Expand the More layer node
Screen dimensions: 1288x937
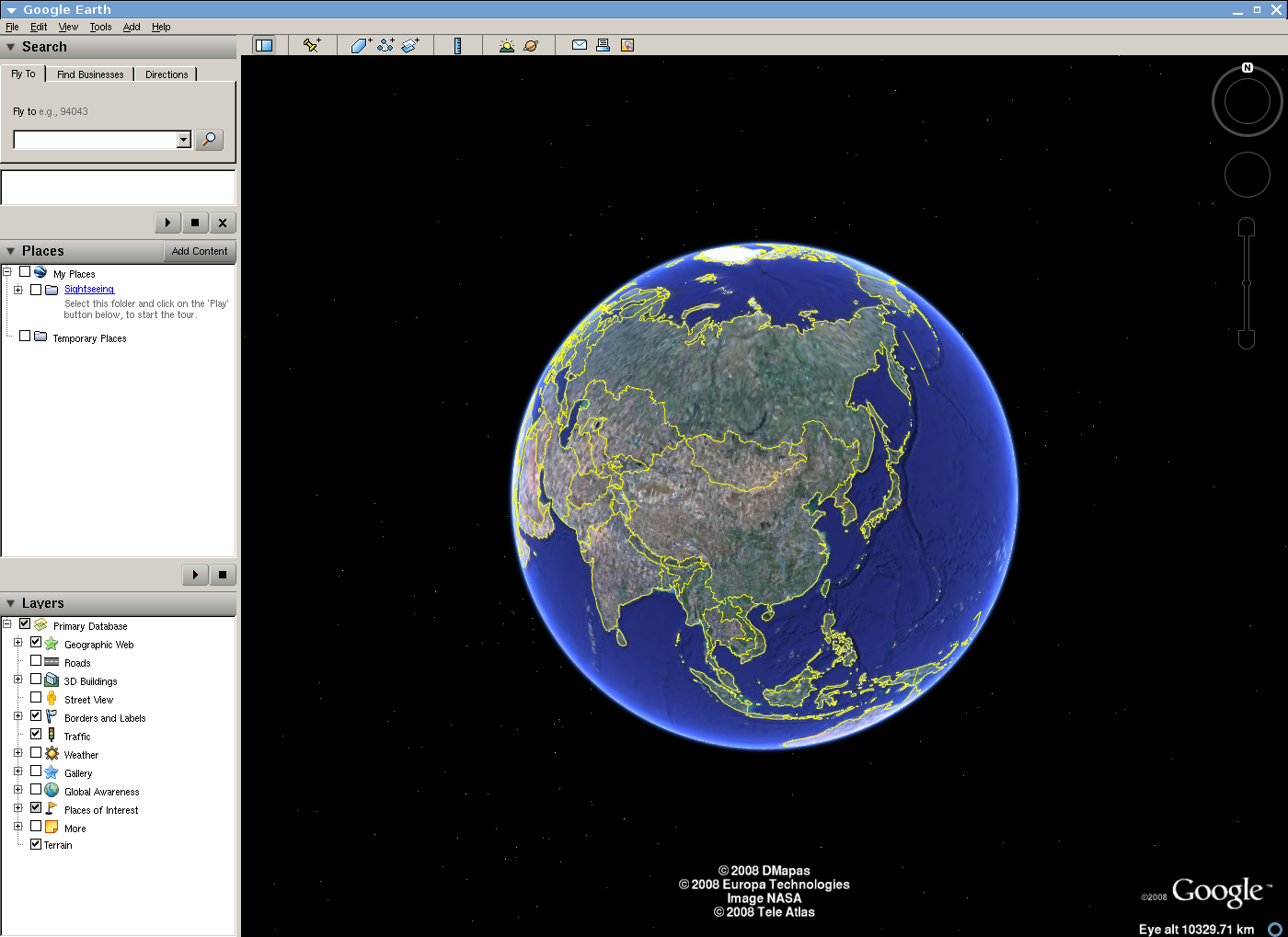pos(17,827)
